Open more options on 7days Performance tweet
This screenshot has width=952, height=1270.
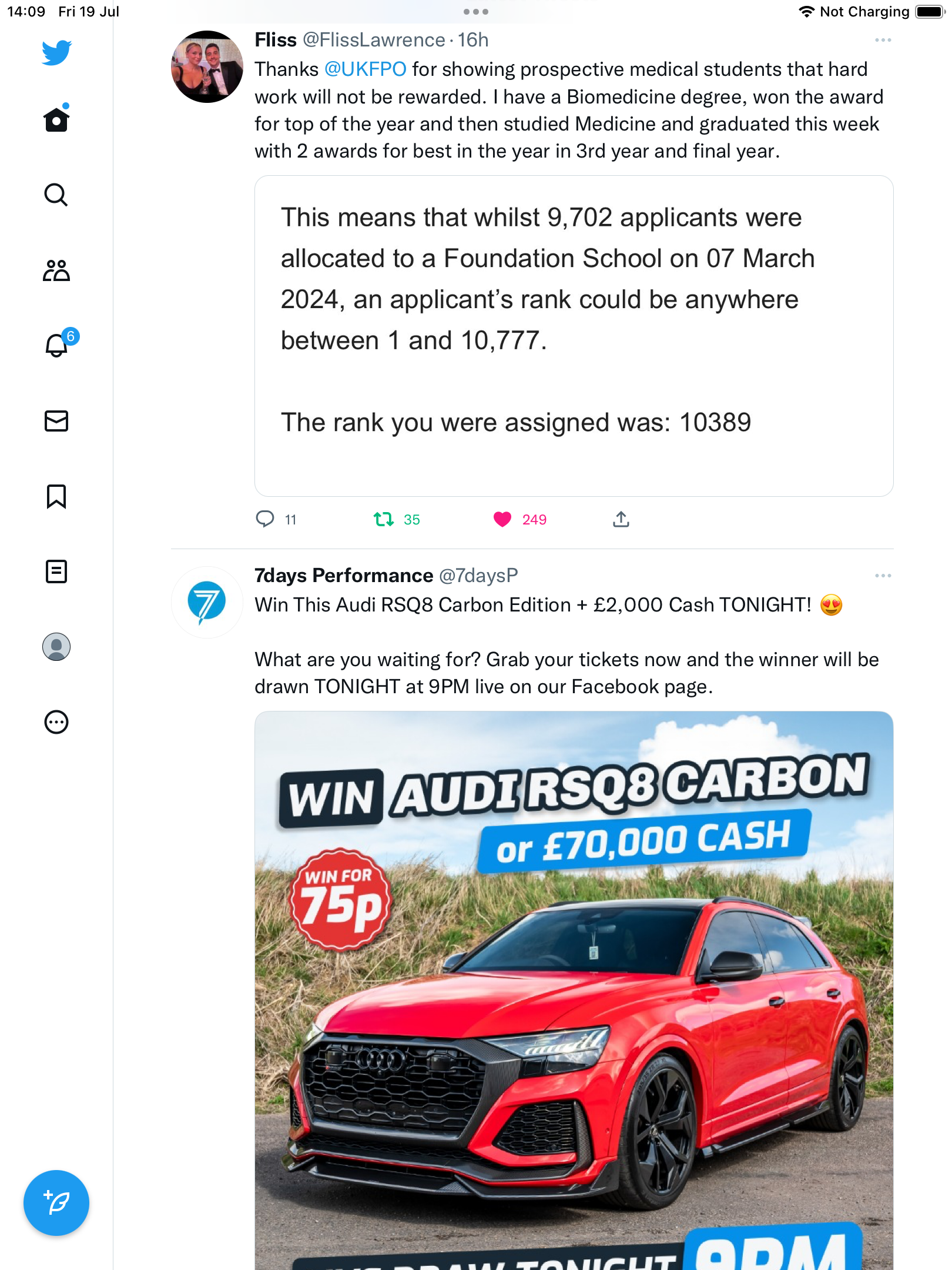point(883,576)
